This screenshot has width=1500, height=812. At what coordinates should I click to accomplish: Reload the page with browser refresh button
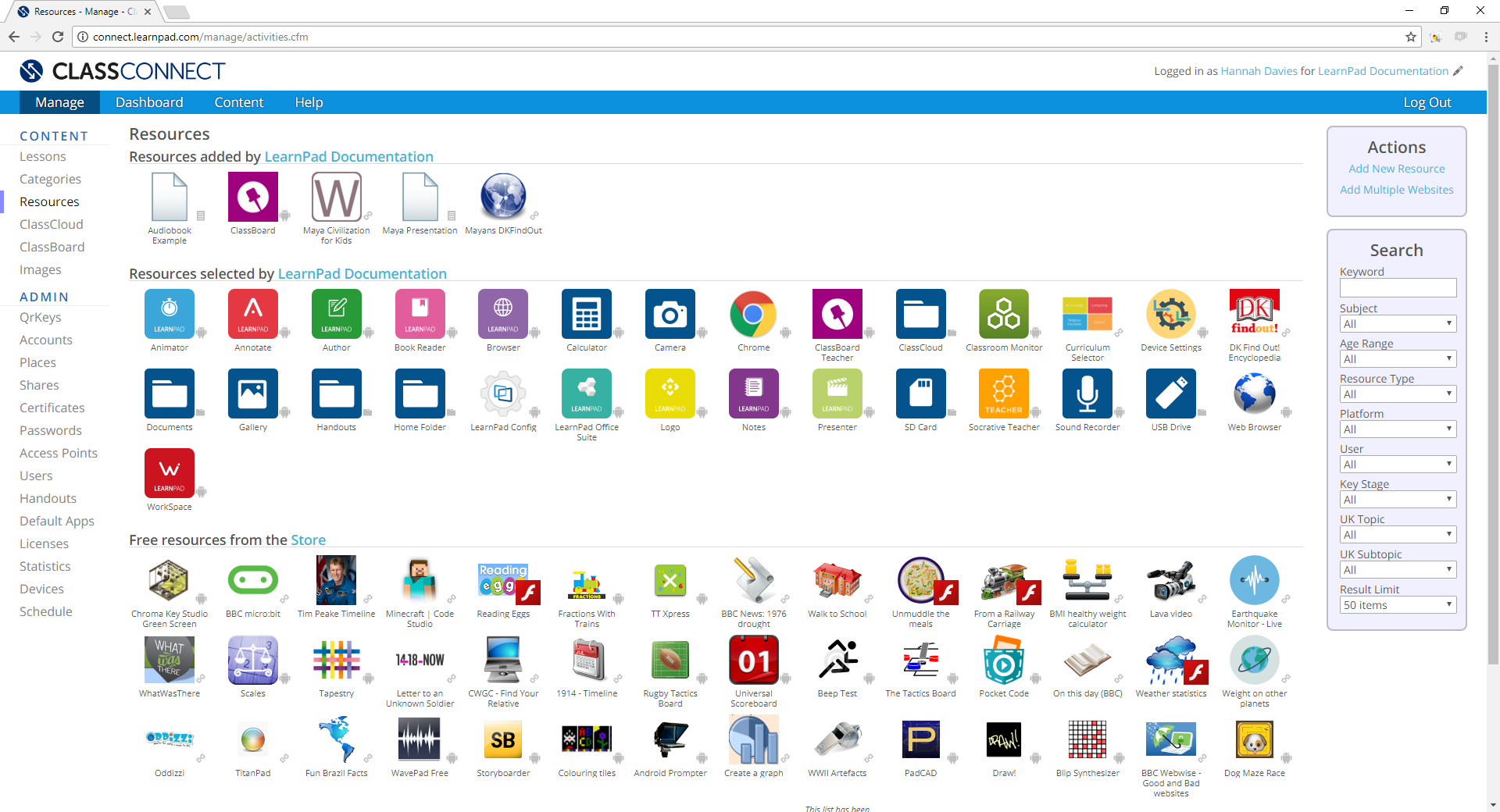coord(58,37)
